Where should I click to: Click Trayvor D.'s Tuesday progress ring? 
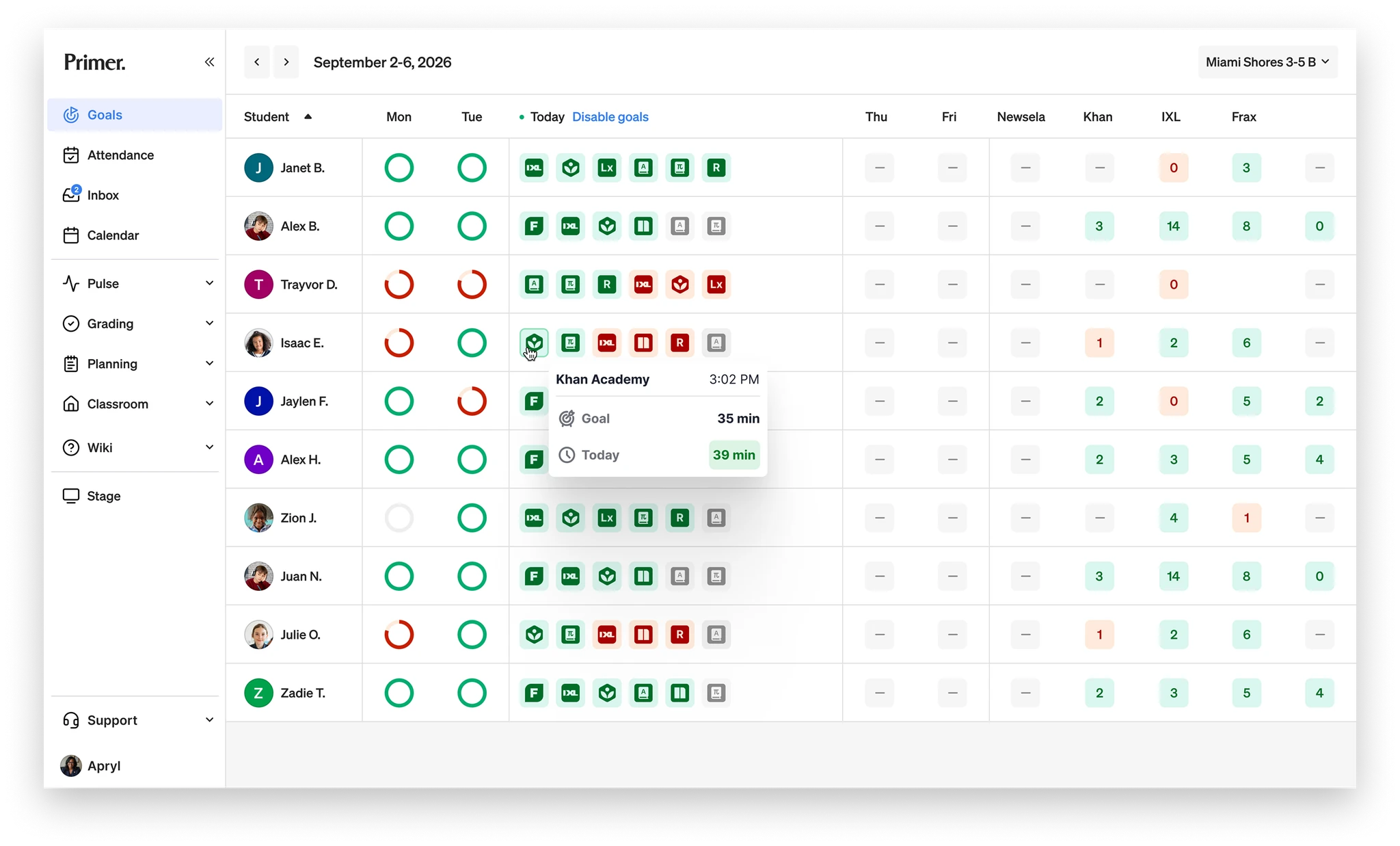[x=472, y=285]
